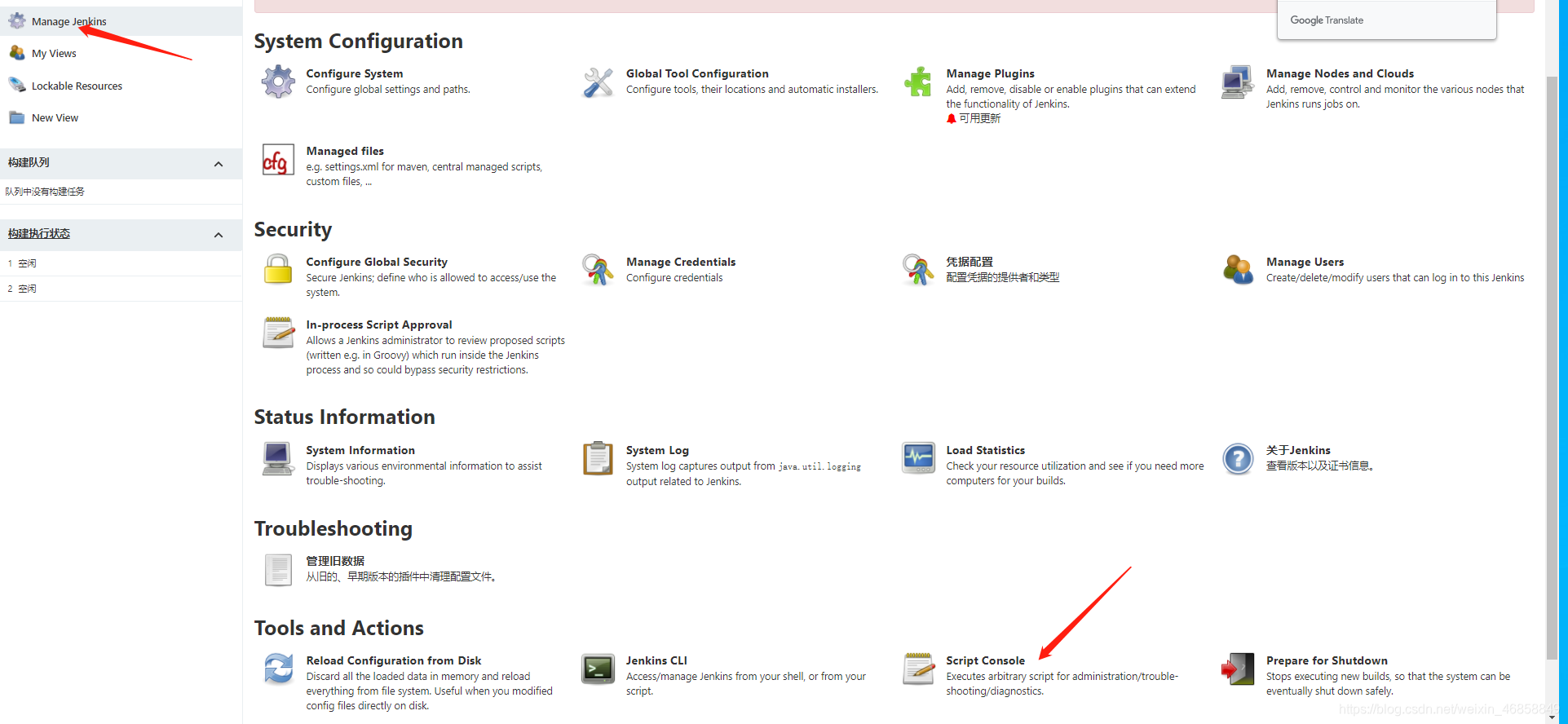The height and width of the screenshot is (724, 1568).
Task: Open the Load Statistics link
Action: pyautogui.click(x=985, y=450)
